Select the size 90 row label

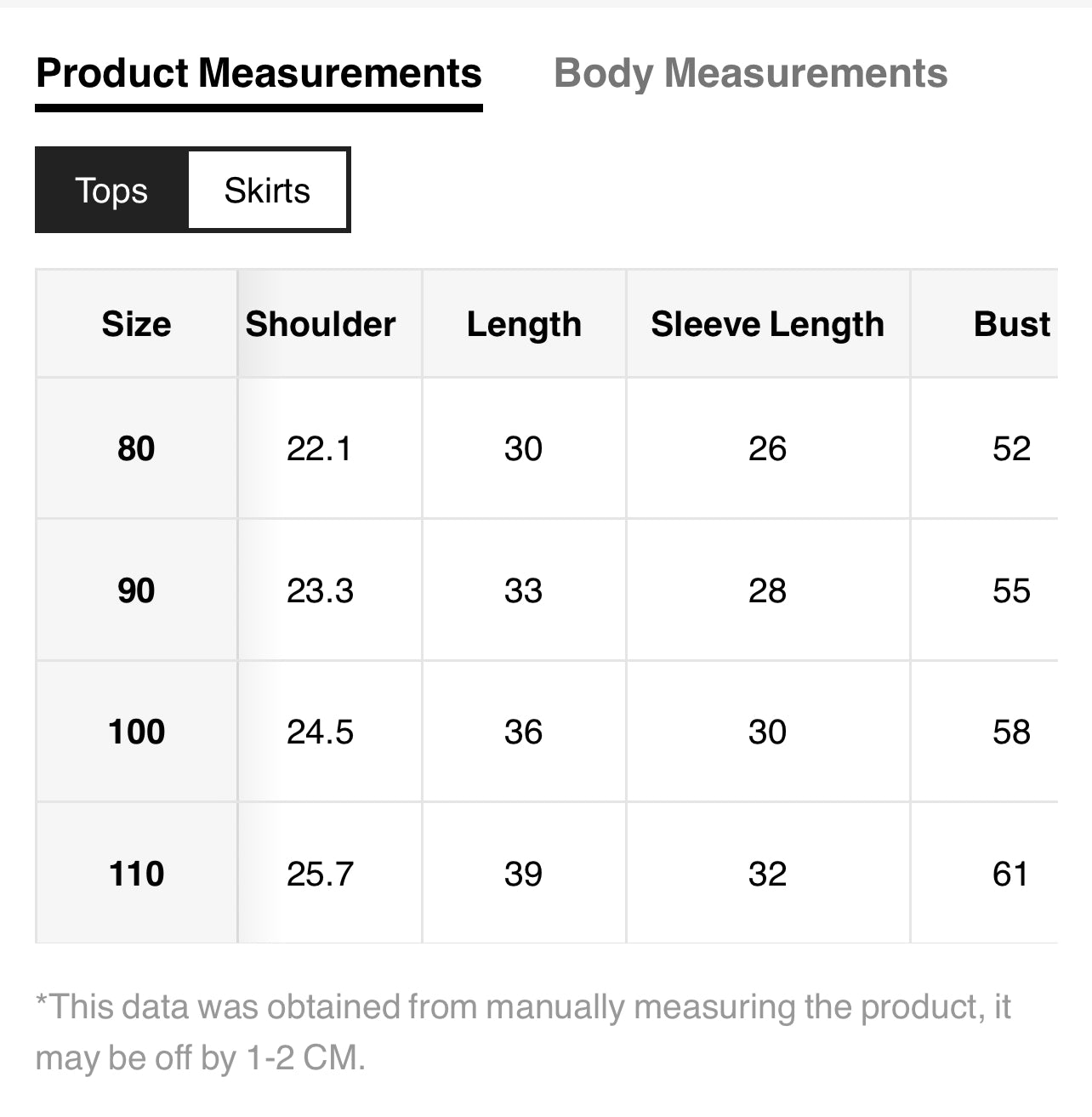point(136,590)
